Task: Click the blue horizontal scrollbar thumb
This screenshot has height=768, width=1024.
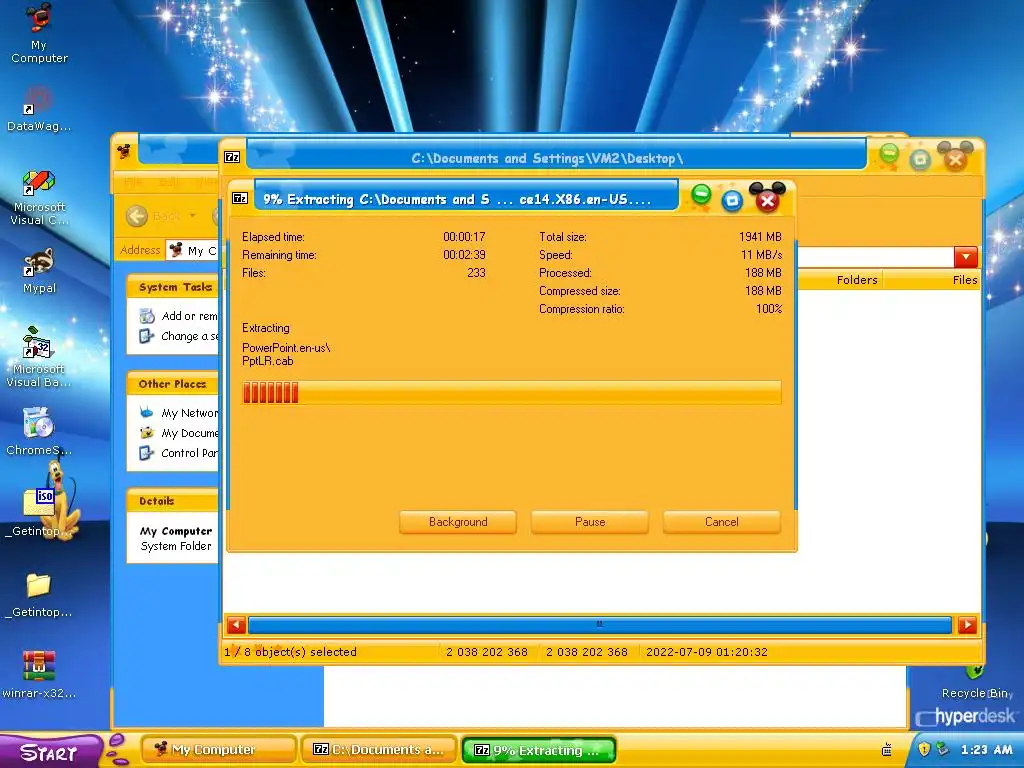Action: 600,625
